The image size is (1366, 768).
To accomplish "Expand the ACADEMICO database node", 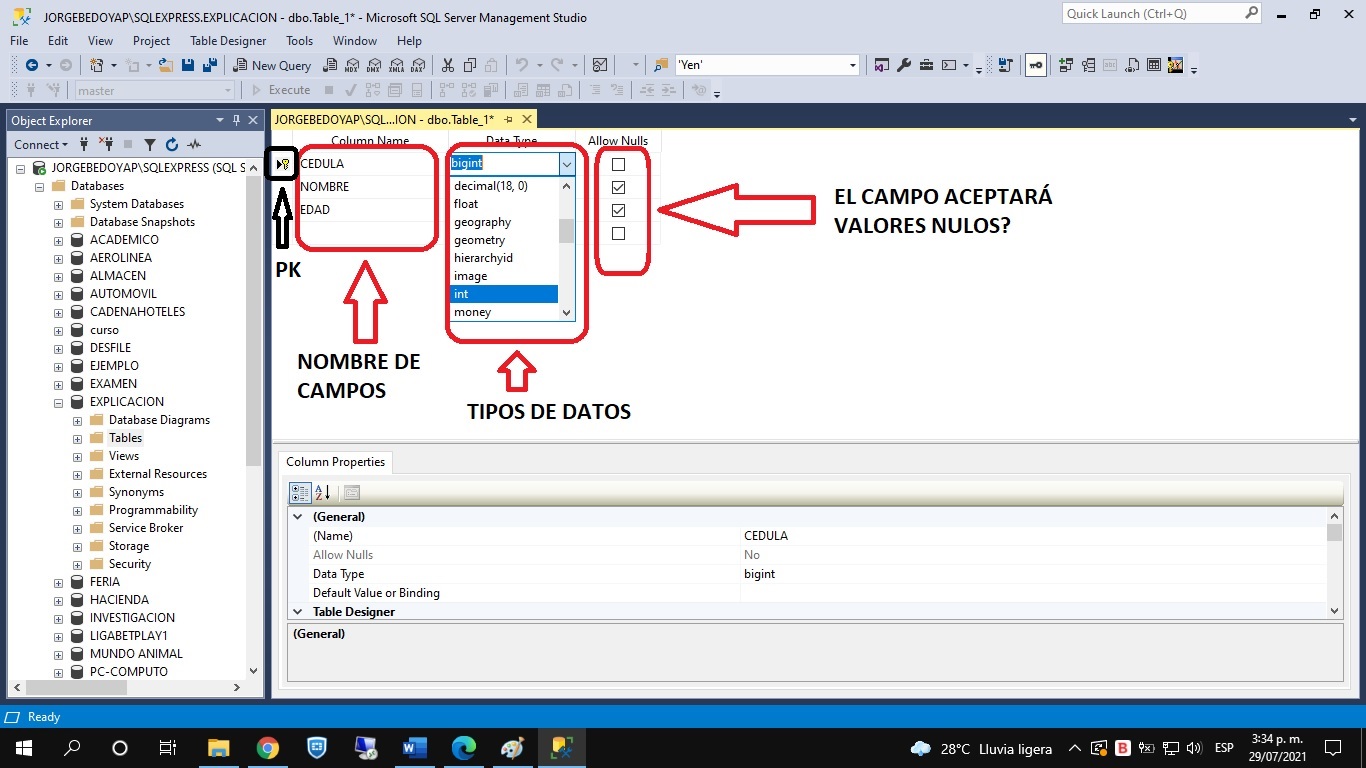I will [59, 240].
